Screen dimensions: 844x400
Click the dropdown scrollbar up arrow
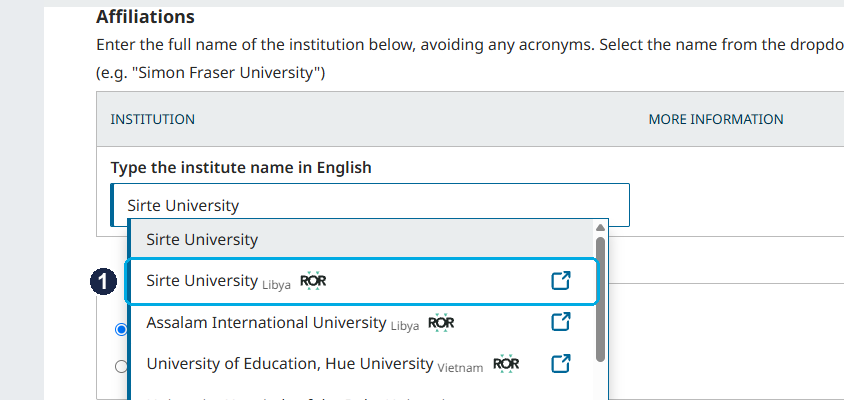pos(601,228)
